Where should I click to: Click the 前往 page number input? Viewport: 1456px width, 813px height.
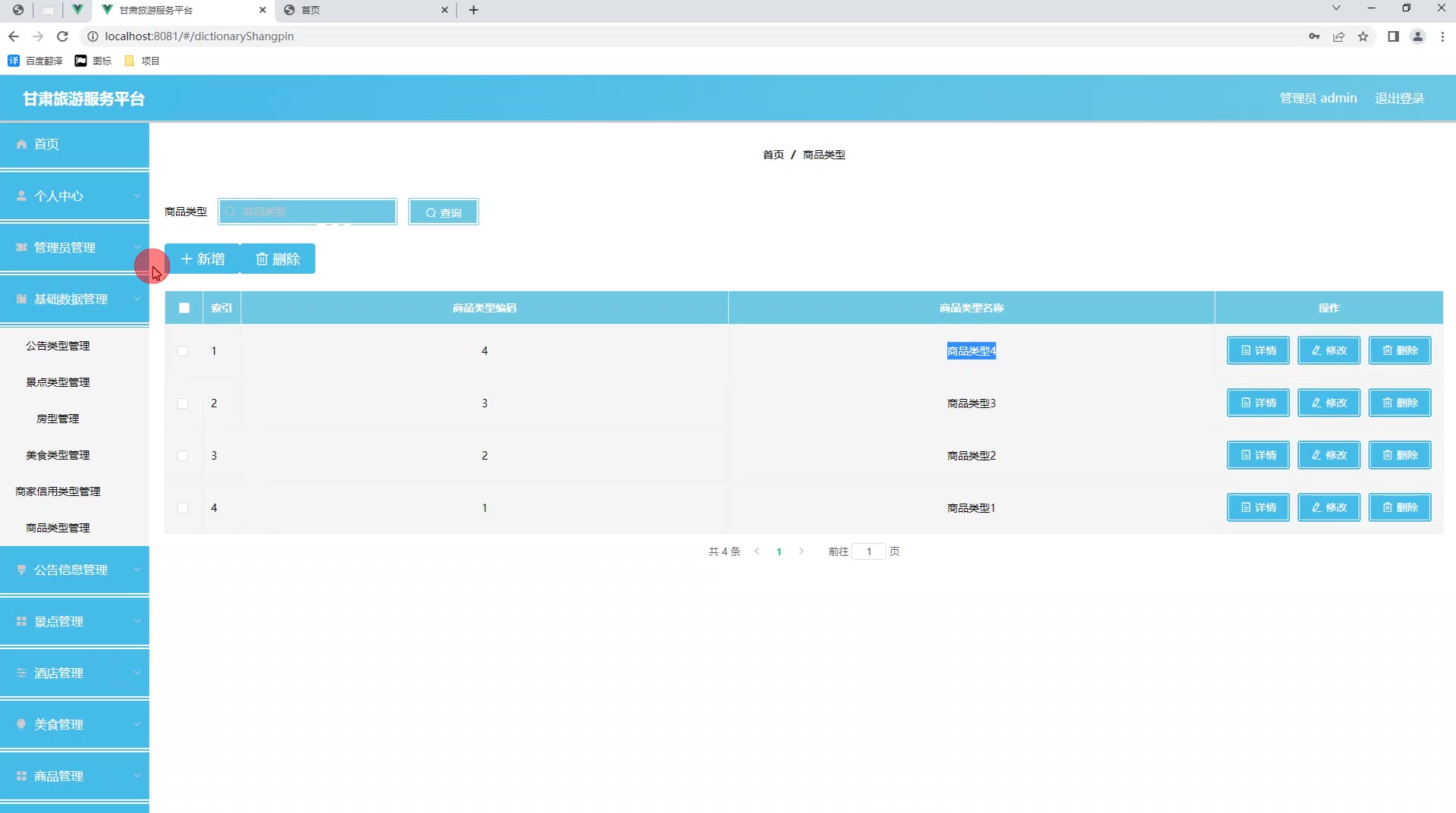click(x=869, y=551)
